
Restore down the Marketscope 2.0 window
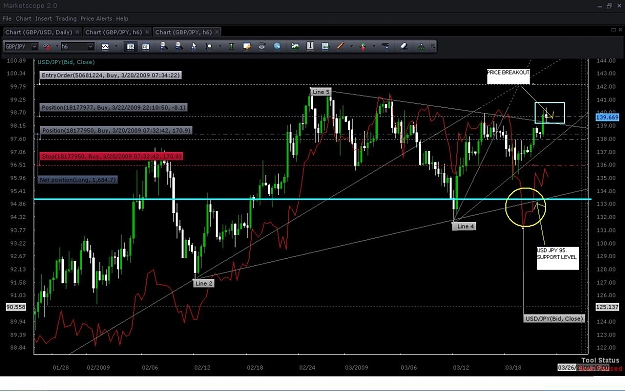tap(609, 6)
